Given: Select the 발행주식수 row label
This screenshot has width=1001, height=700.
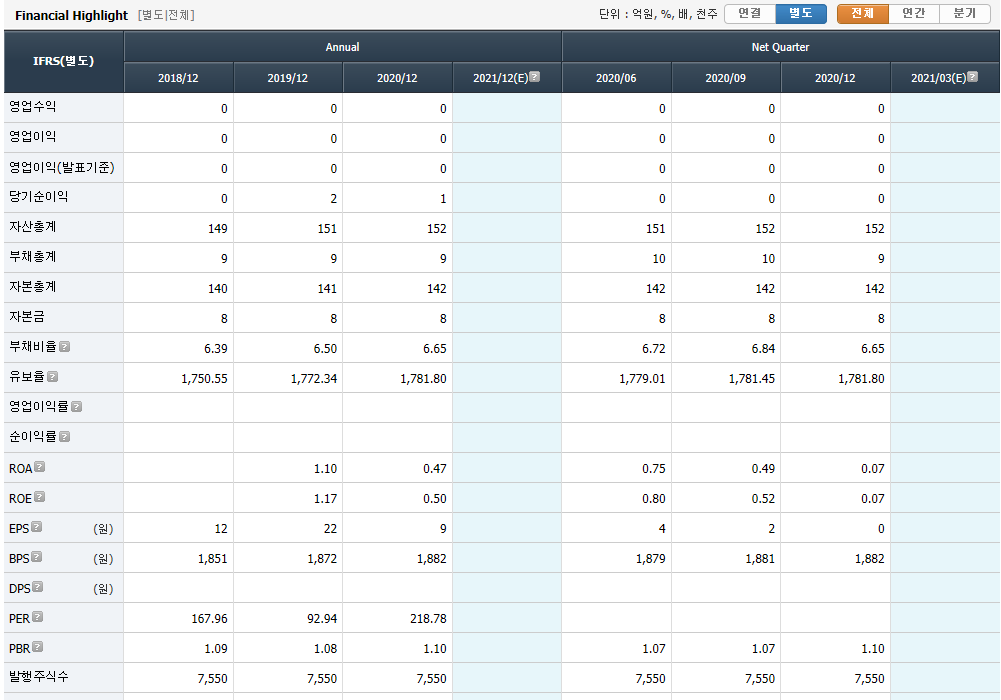Looking at the screenshot, I should tap(38, 676).
